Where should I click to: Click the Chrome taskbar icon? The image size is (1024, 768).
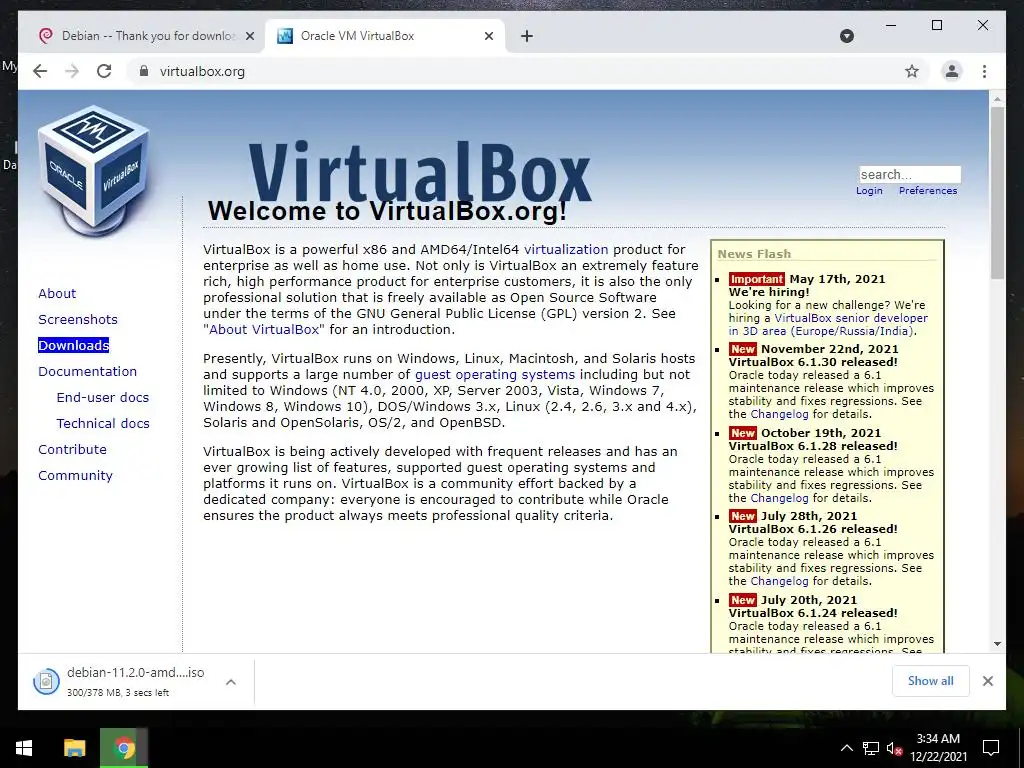pos(124,748)
